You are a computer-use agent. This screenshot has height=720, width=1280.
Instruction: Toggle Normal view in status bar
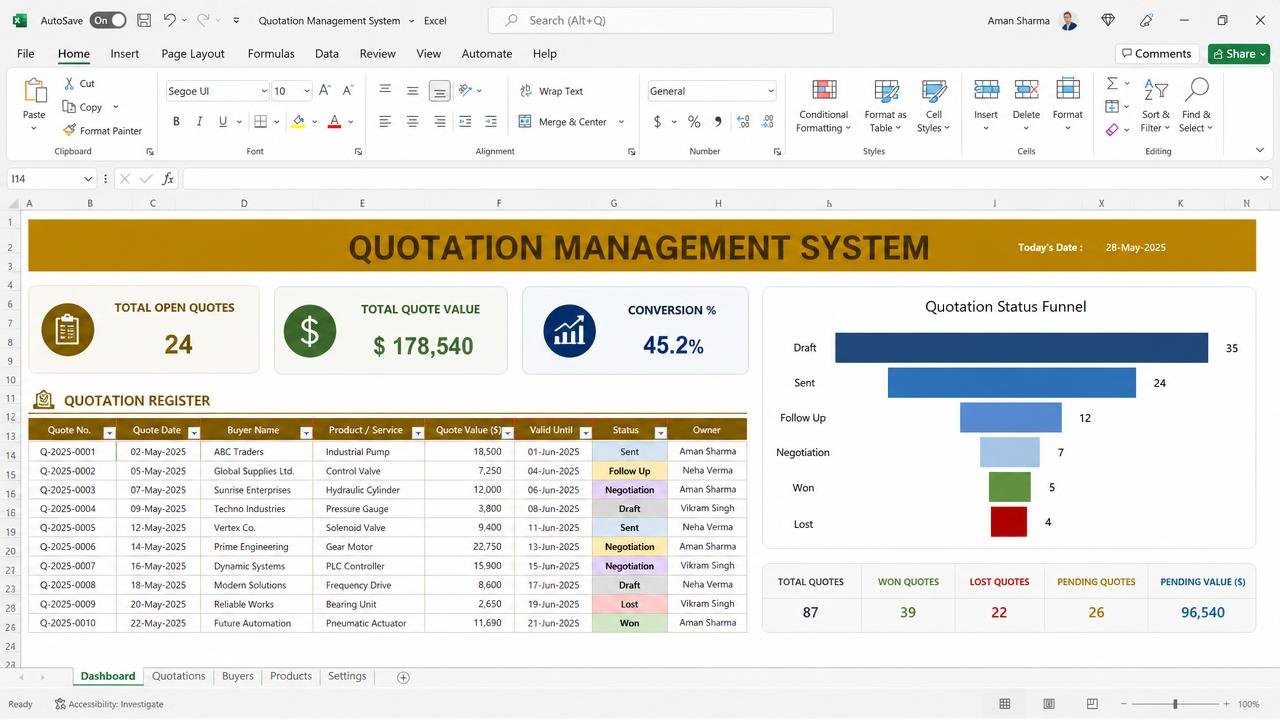pyautogui.click(x=1005, y=704)
